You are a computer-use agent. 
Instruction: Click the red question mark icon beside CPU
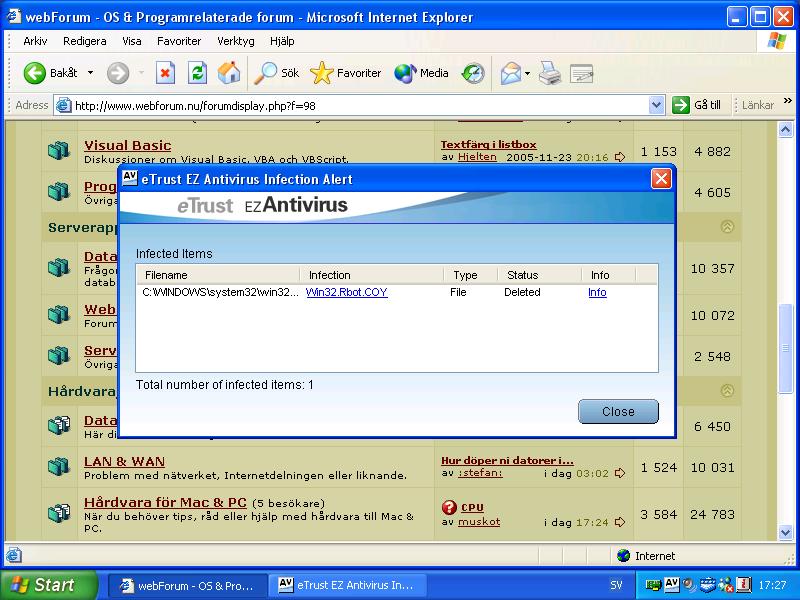449,507
